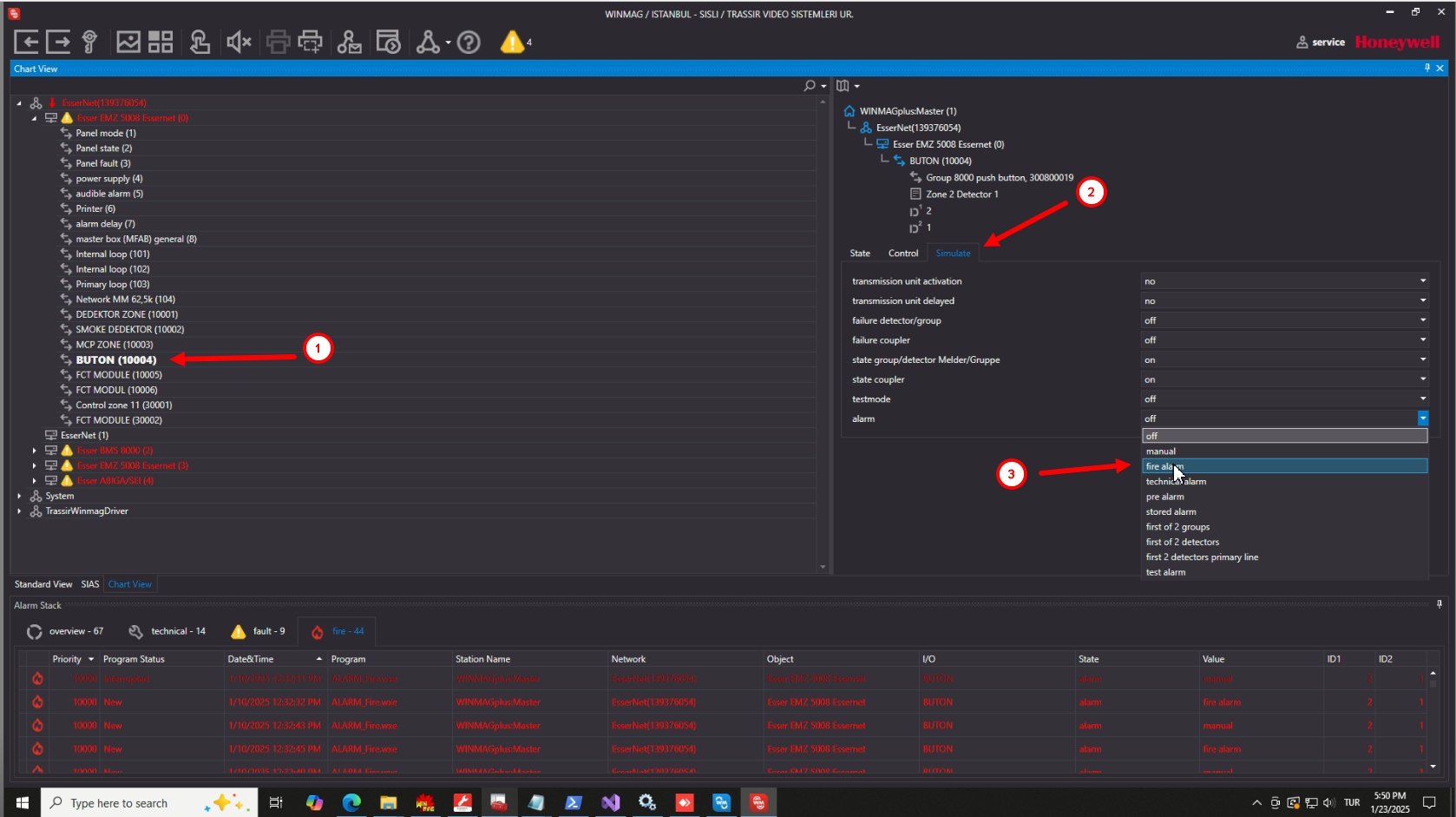This screenshot has height=817, width=1456.
Task: Click the Windows Start button
Action: coord(22,802)
